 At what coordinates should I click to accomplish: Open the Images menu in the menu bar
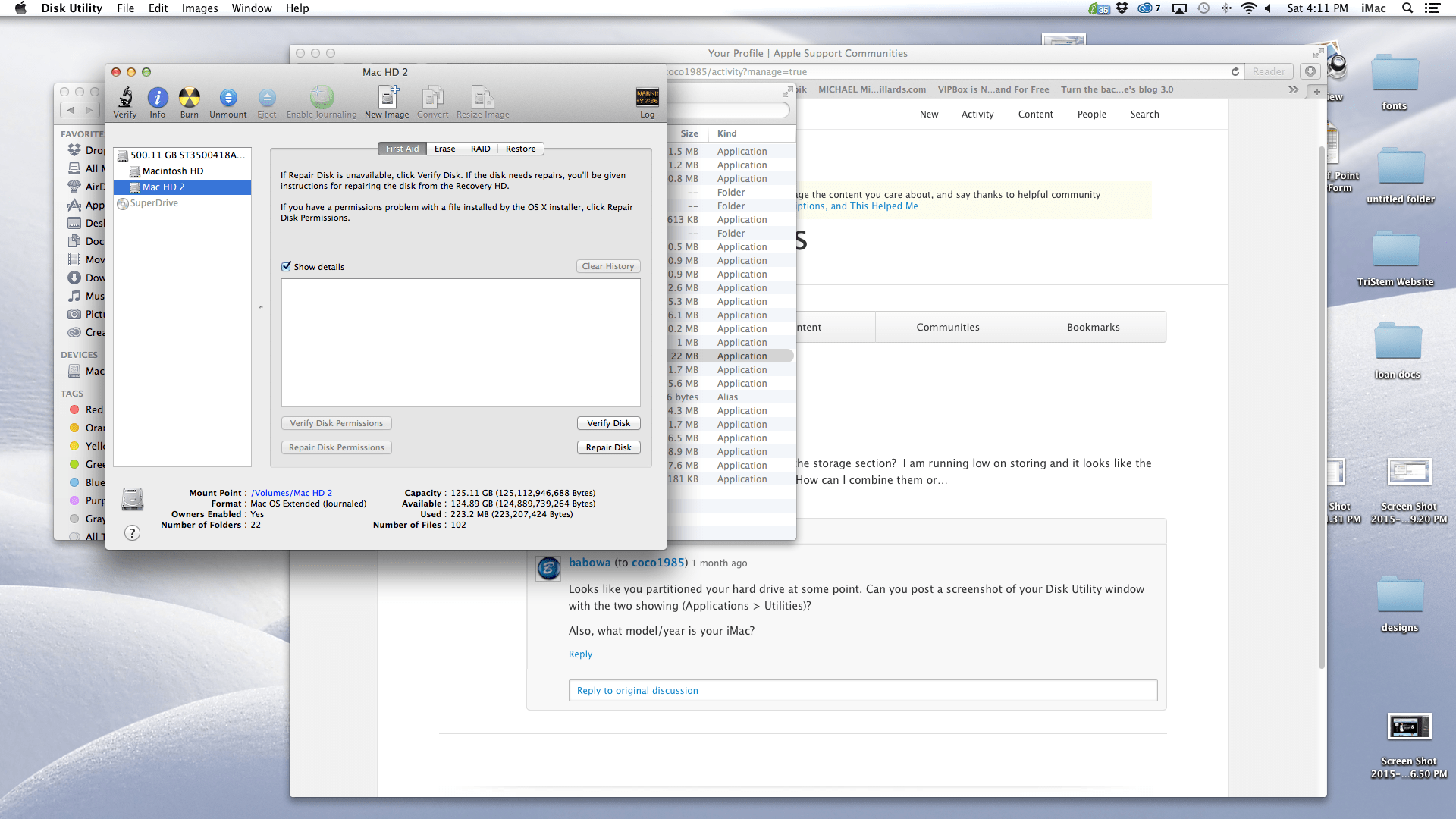[199, 8]
